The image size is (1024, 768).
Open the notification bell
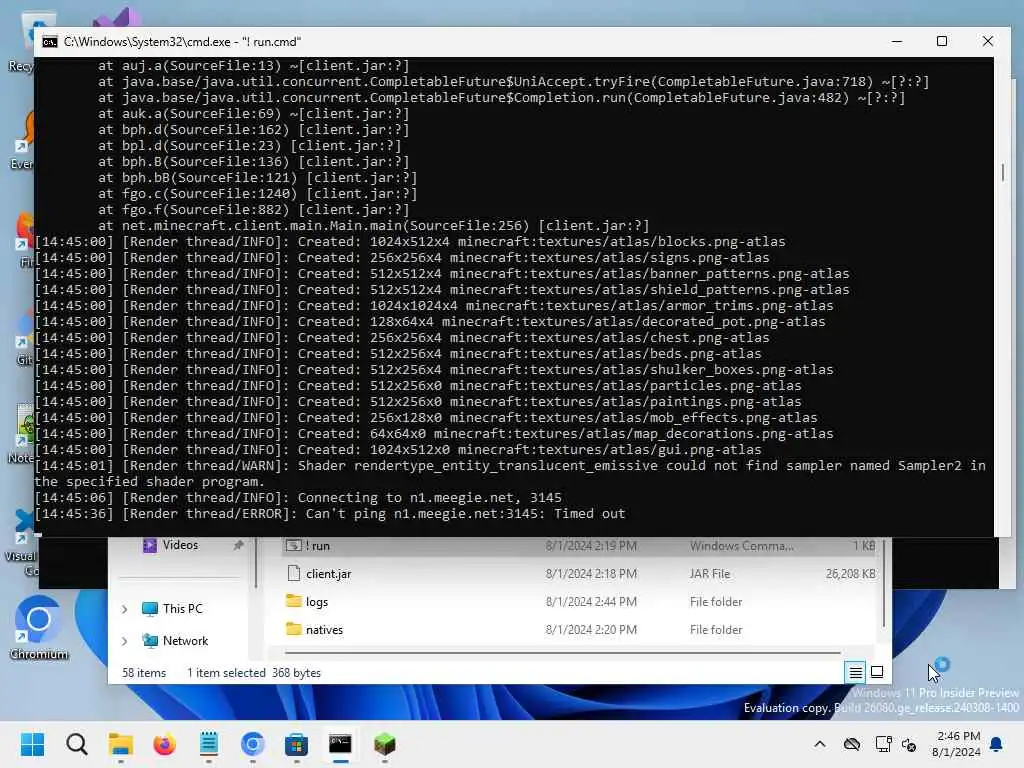click(997, 744)
